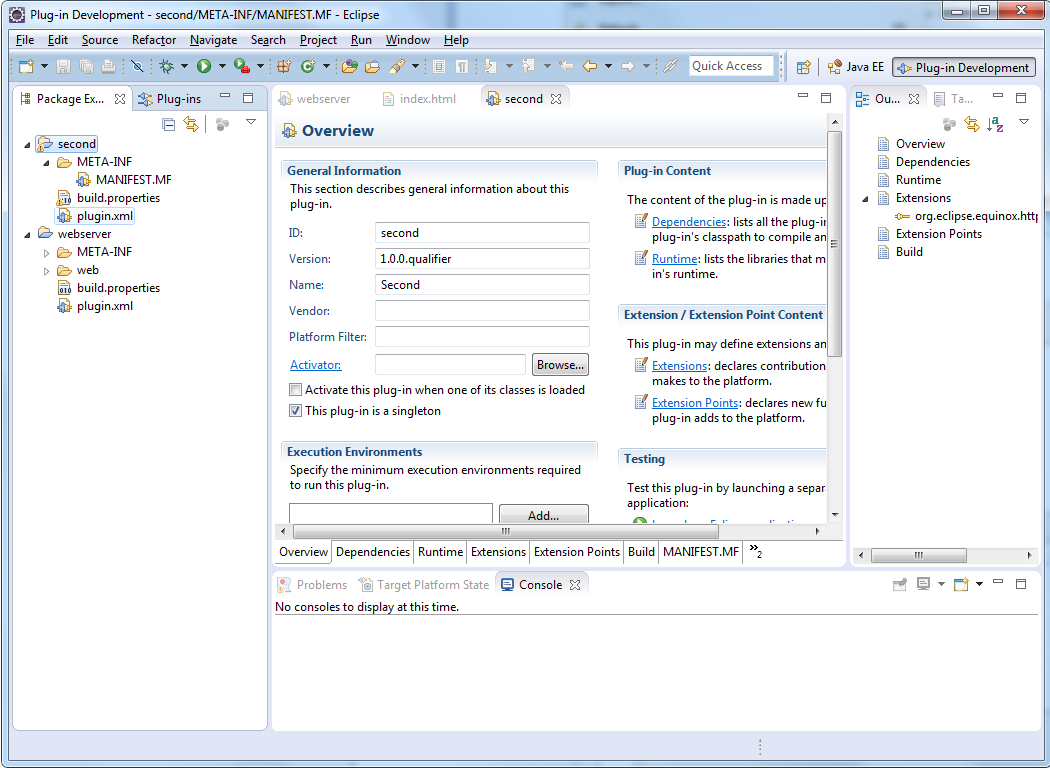Click the External Tools run icon
Image resolution: width=1050 pixels, height=768 pixels.
click(242, 66)
